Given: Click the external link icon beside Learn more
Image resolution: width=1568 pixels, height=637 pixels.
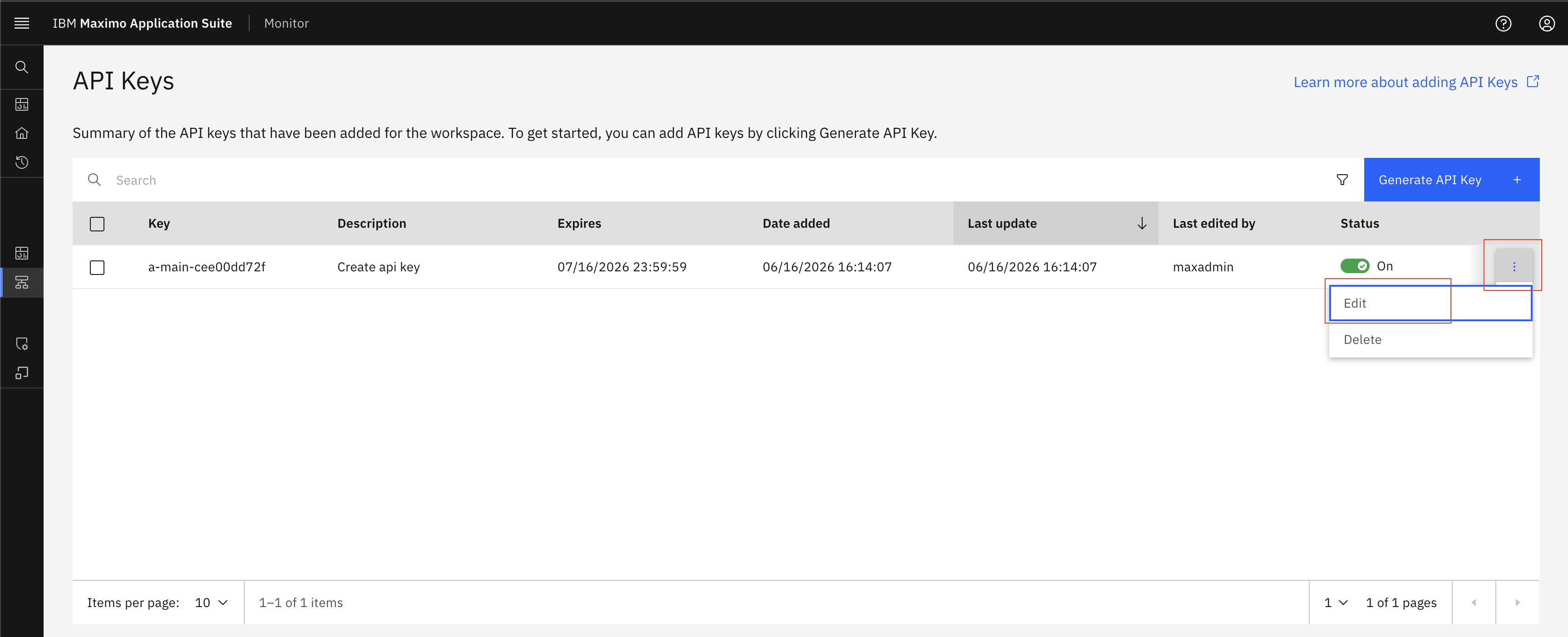Looking at the screenshot, I should pyautogui.click(x=1533, y=82).
